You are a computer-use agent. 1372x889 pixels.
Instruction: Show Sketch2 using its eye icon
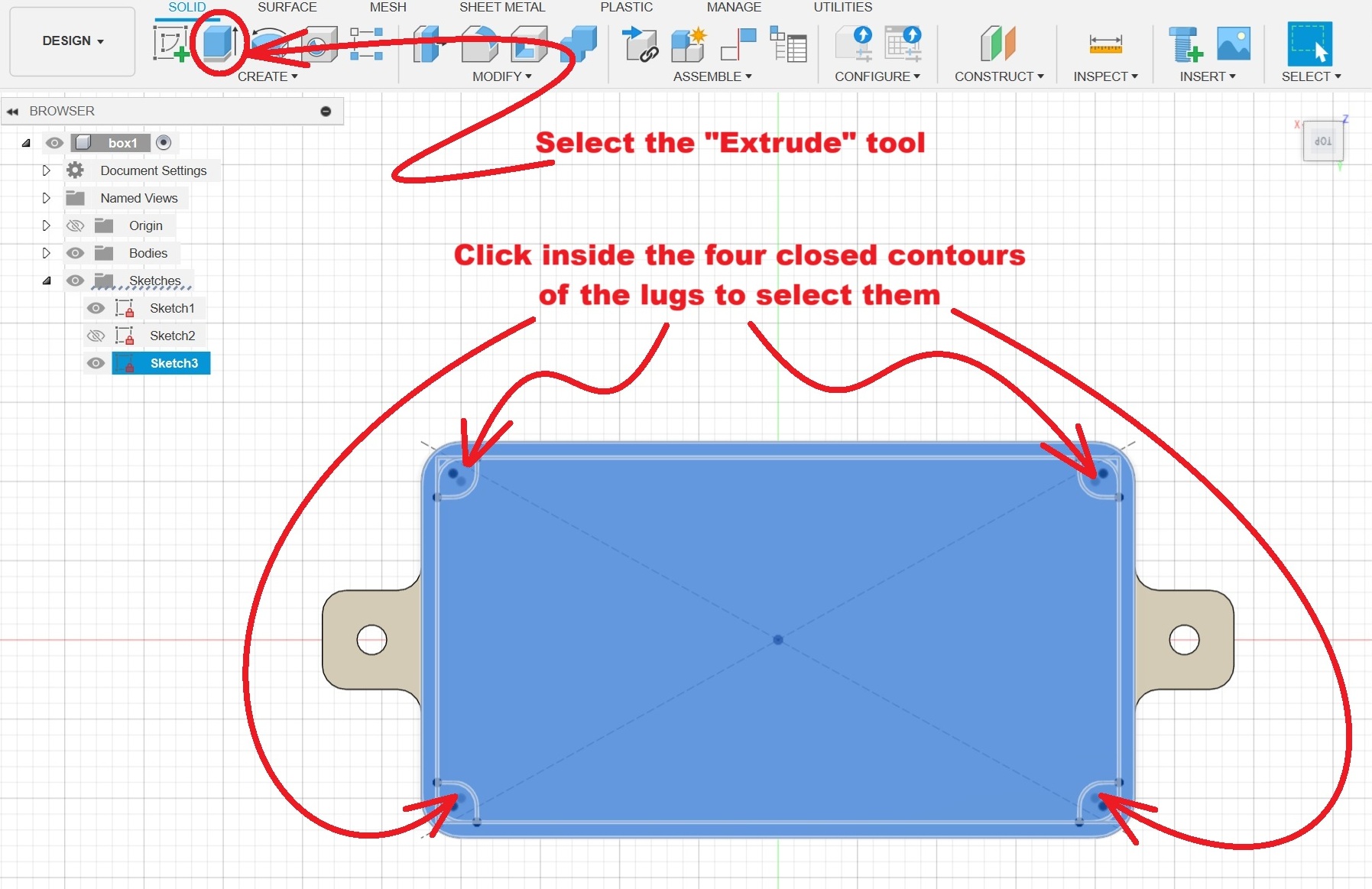point(96,336)
